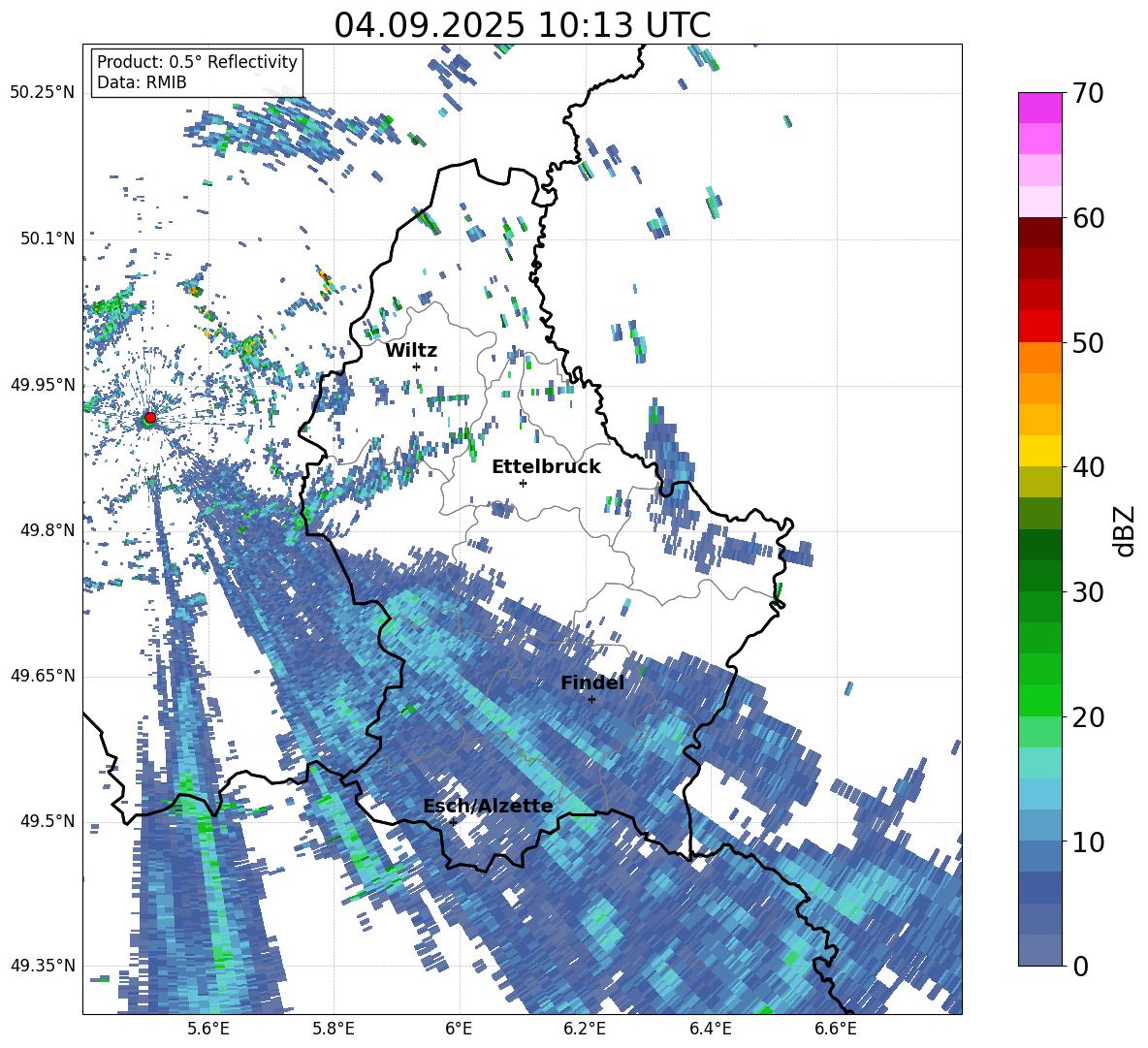The width and height of the screenshot is (1148, 1048).
Task: Click the cross marker below Findel
Action: tap(591, 700)
